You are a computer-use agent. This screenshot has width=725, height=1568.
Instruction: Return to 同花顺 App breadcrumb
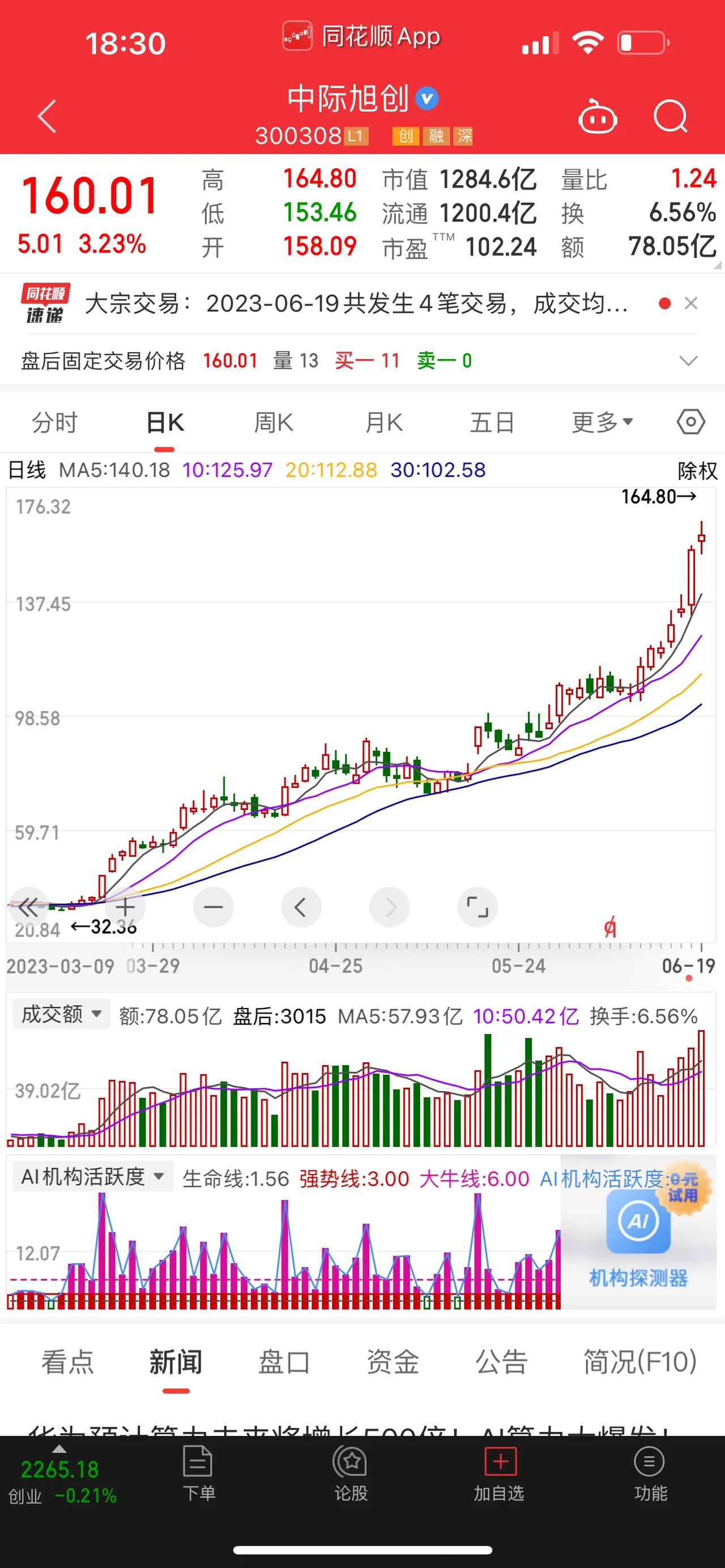coord(361,36)
